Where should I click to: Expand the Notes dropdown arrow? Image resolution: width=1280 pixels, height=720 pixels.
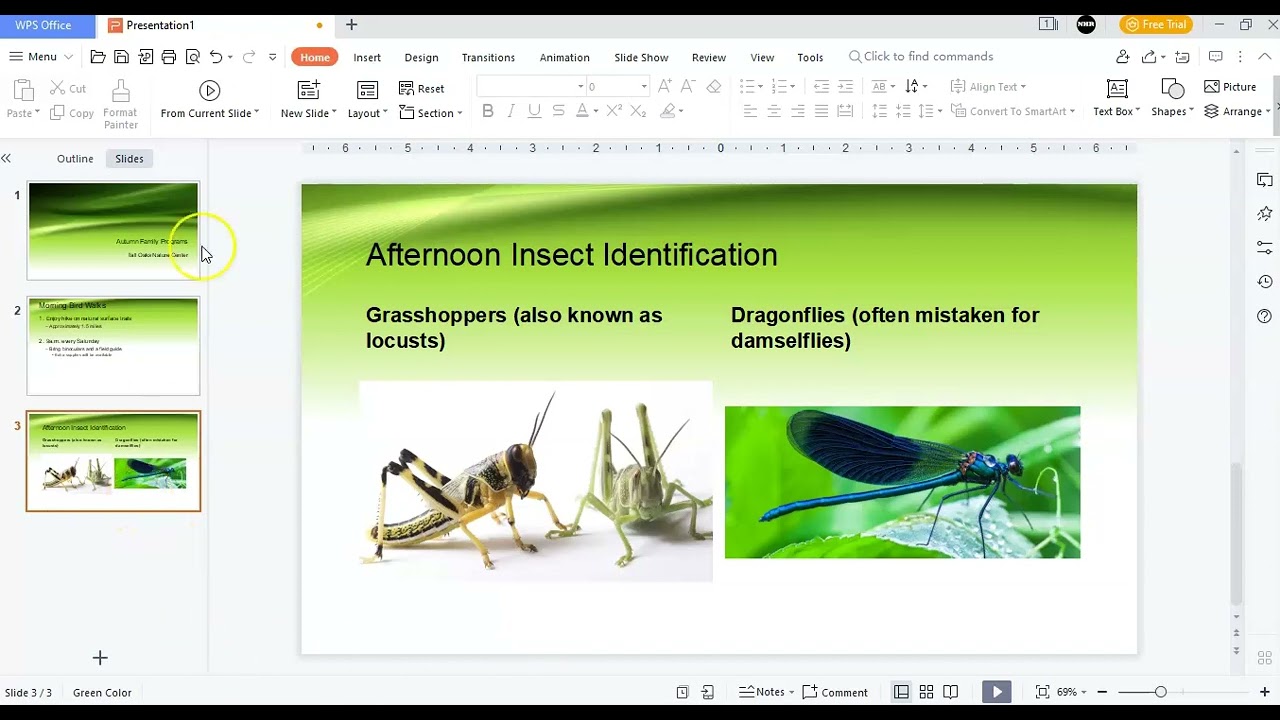[791, 692]
